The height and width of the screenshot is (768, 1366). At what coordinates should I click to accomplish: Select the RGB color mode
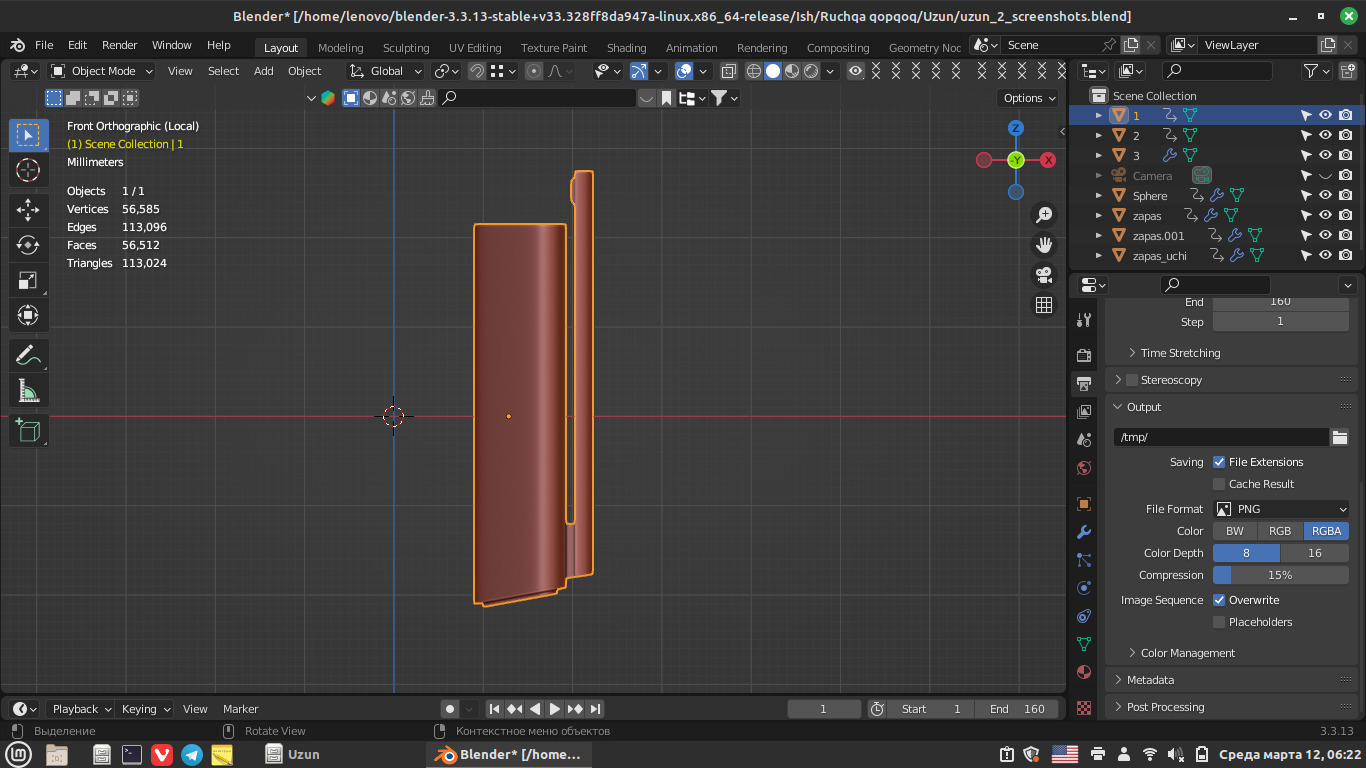pos(1280,531)
